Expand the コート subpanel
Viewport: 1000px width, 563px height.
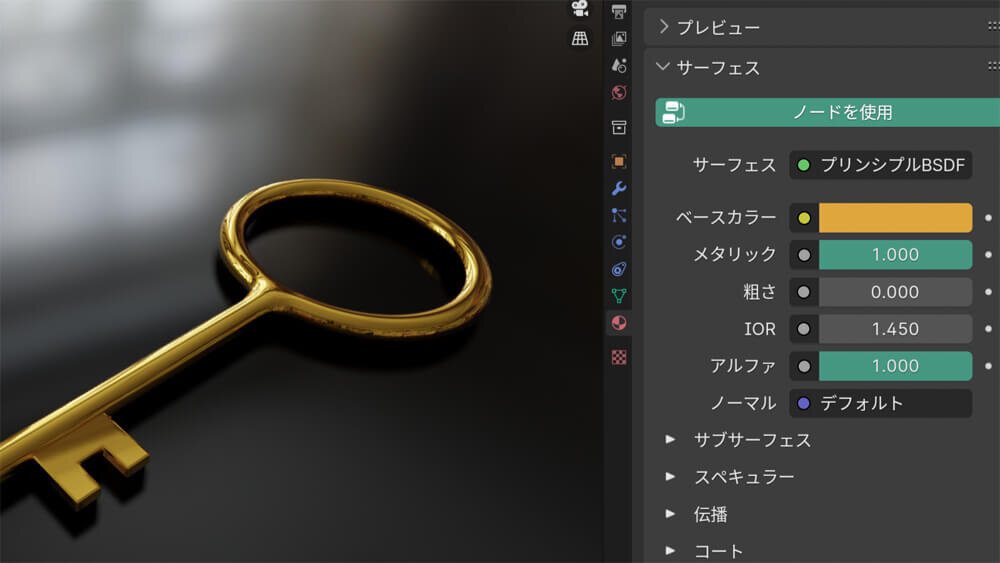tap(670, 550)
